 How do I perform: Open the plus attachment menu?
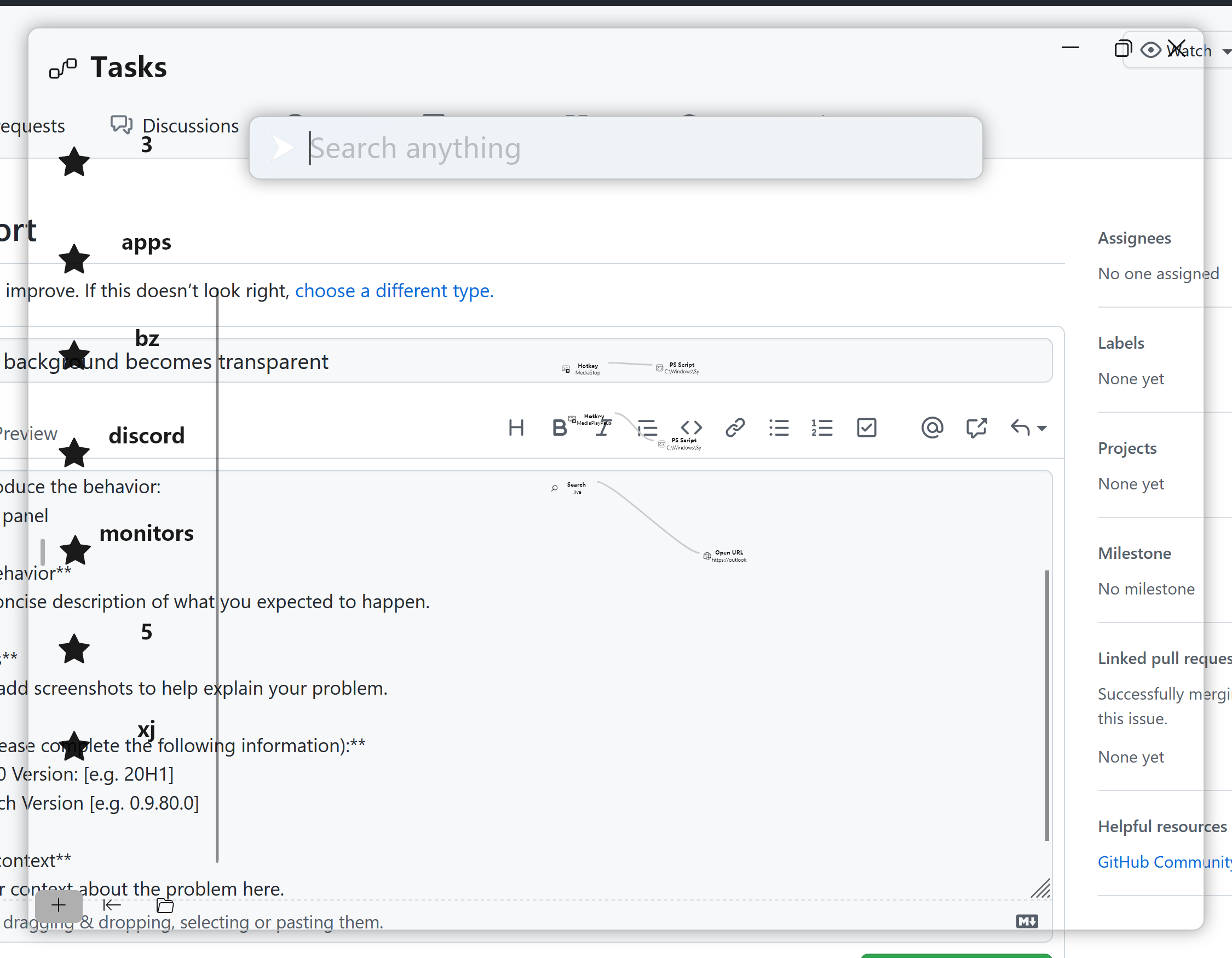coord(58,906)
